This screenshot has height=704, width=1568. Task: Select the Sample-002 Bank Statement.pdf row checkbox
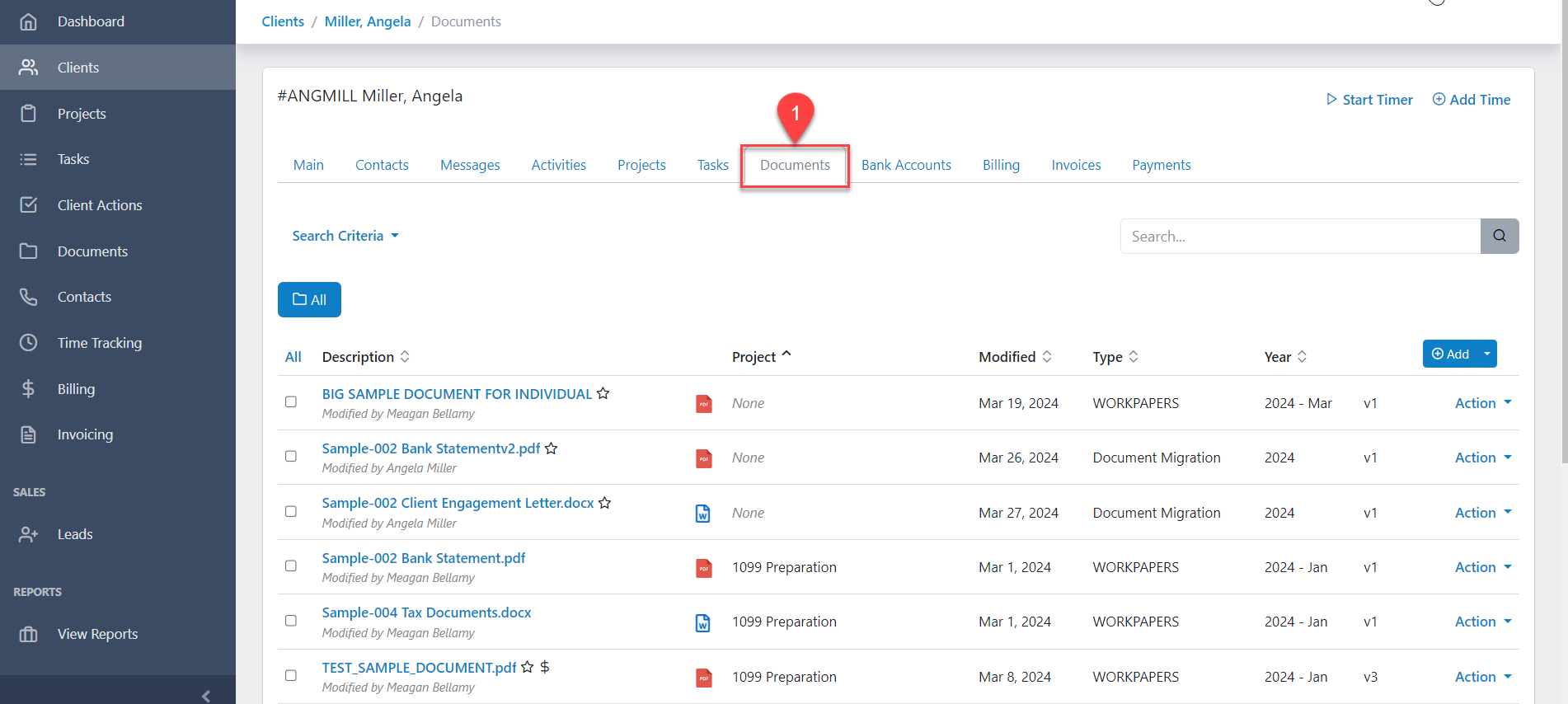coord(291,566)
